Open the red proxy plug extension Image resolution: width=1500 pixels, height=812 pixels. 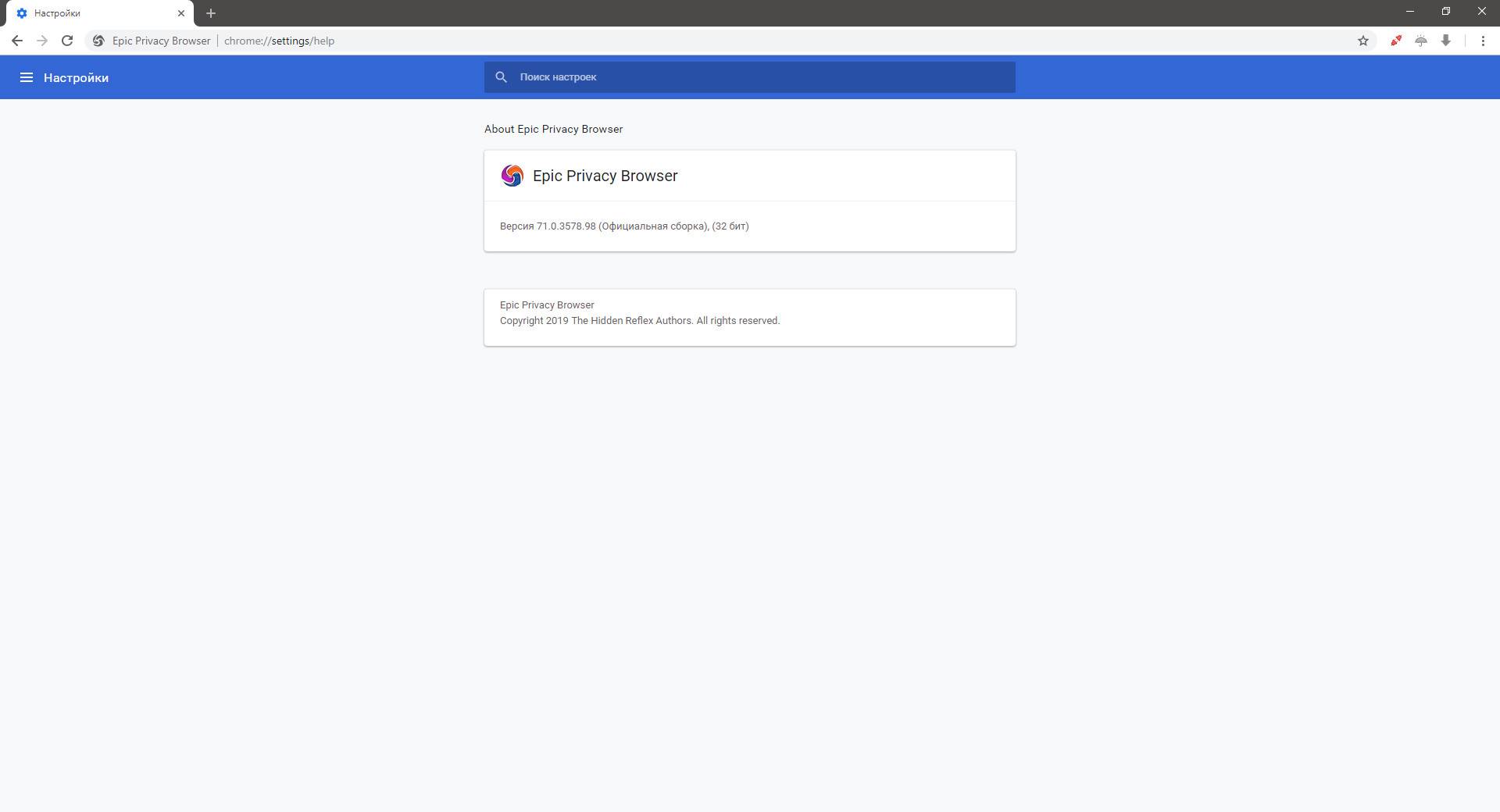1396,41
